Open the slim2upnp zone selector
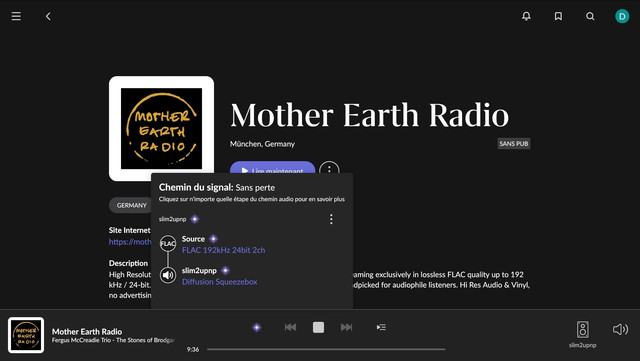The image size is (640, 361). 582,334
